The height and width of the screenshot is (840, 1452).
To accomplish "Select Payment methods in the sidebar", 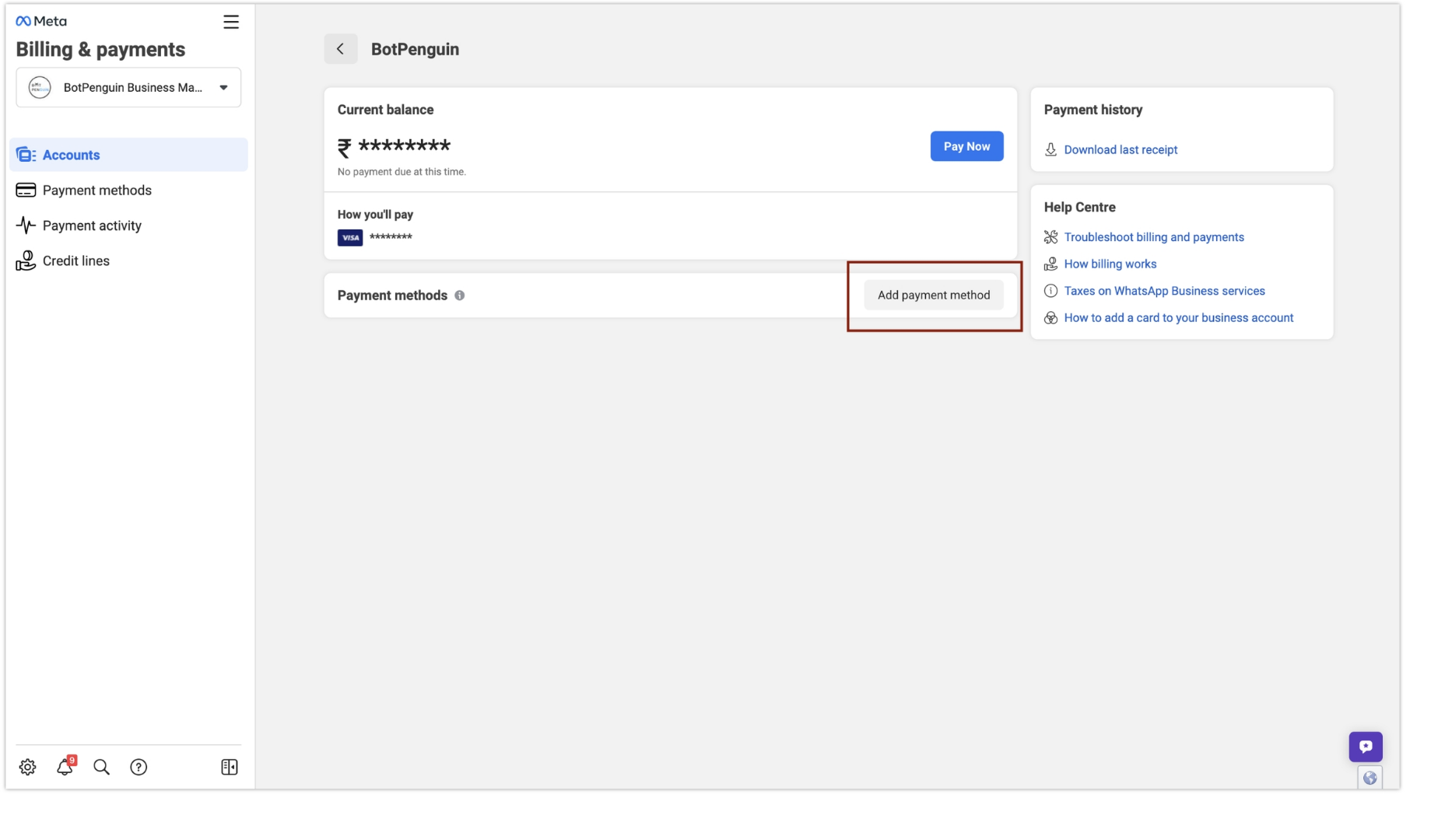I will coord(96,190).
